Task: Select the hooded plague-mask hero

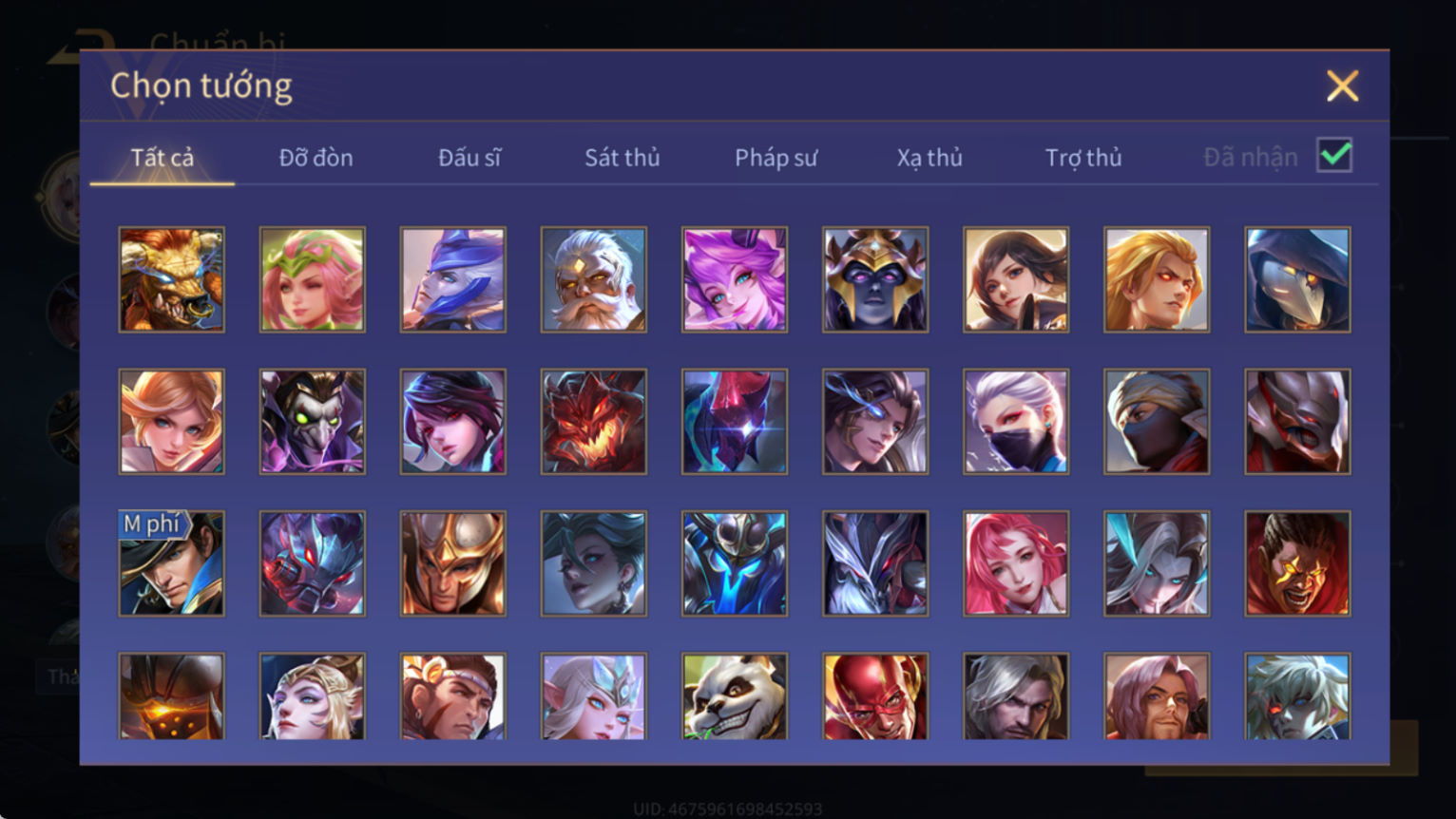Action: tap(1297, 279)
